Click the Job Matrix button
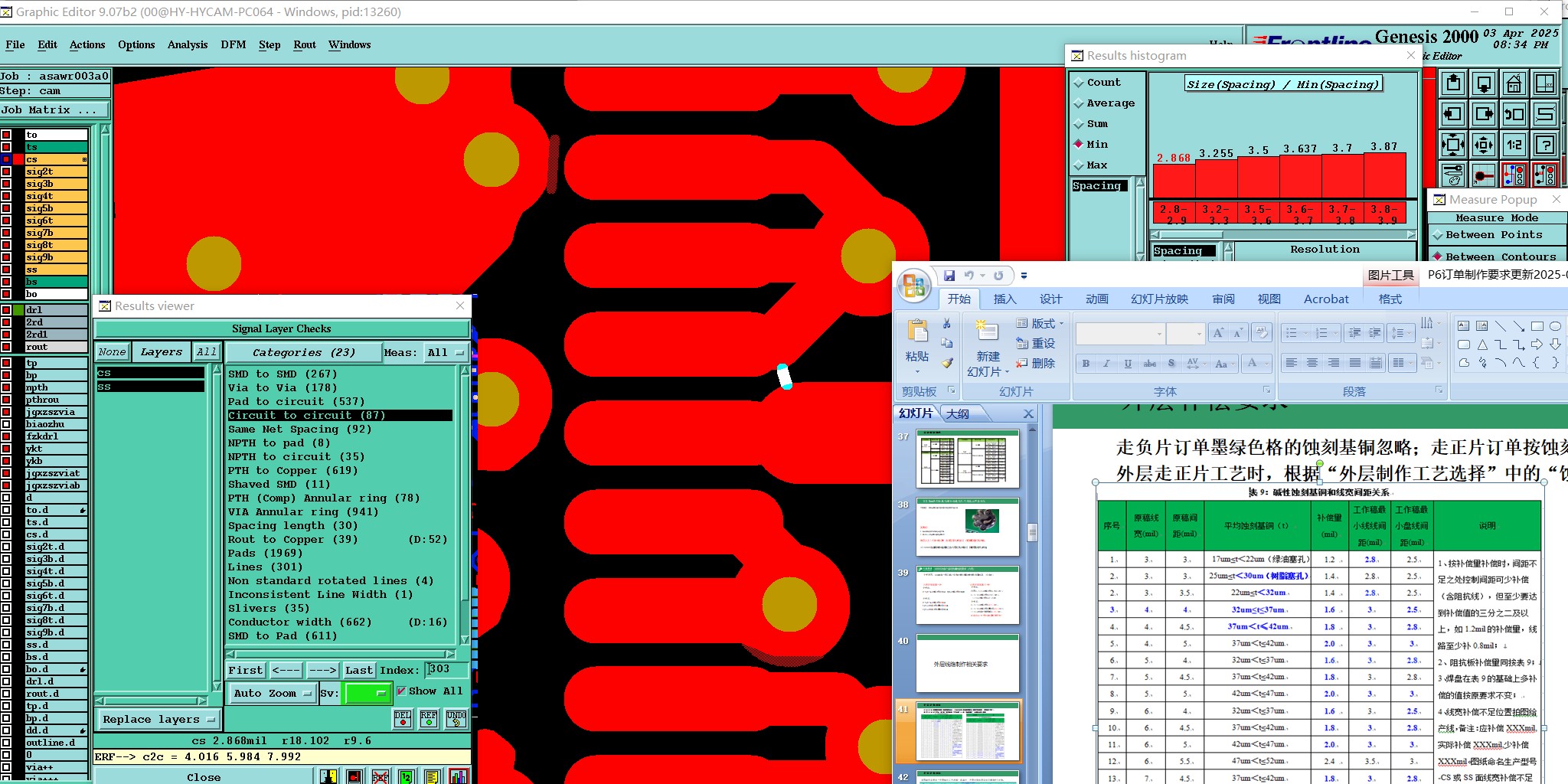The height and width of the screenshot is (784, 1568). [55, 110]
